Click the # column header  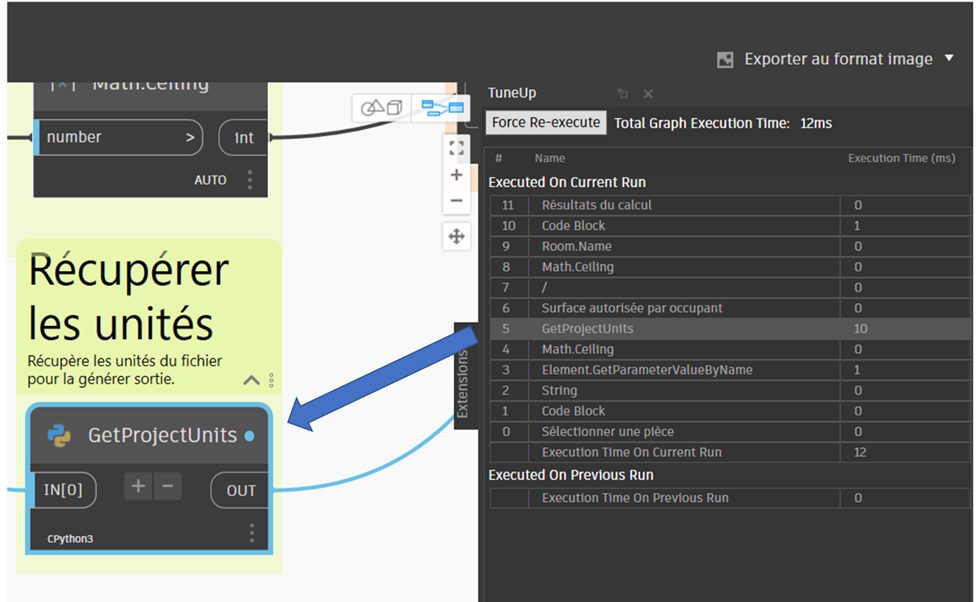pyautogui.click(x=498, y=158)
